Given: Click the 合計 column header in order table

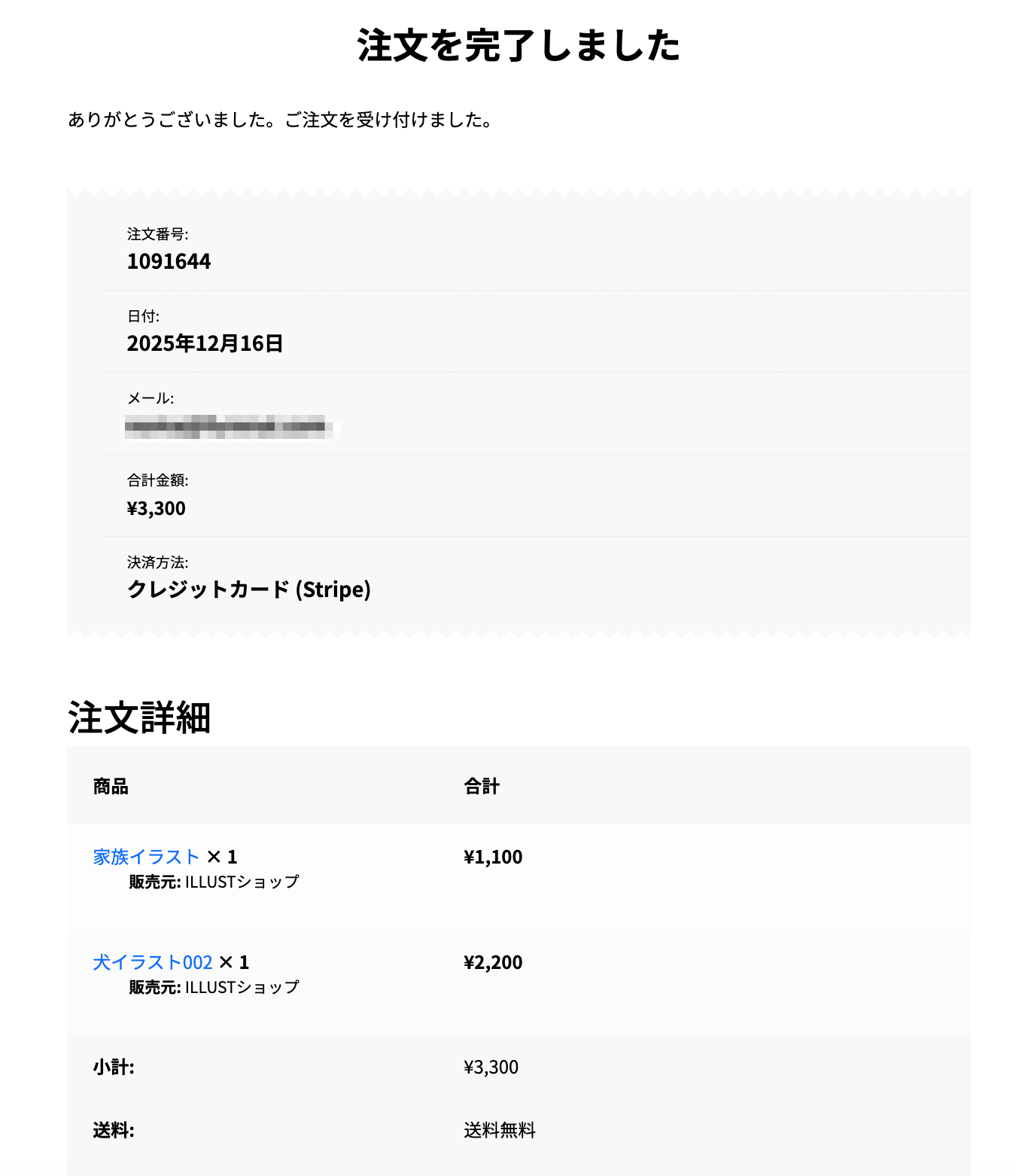Looking at the screenshot, I should (482, 787).
